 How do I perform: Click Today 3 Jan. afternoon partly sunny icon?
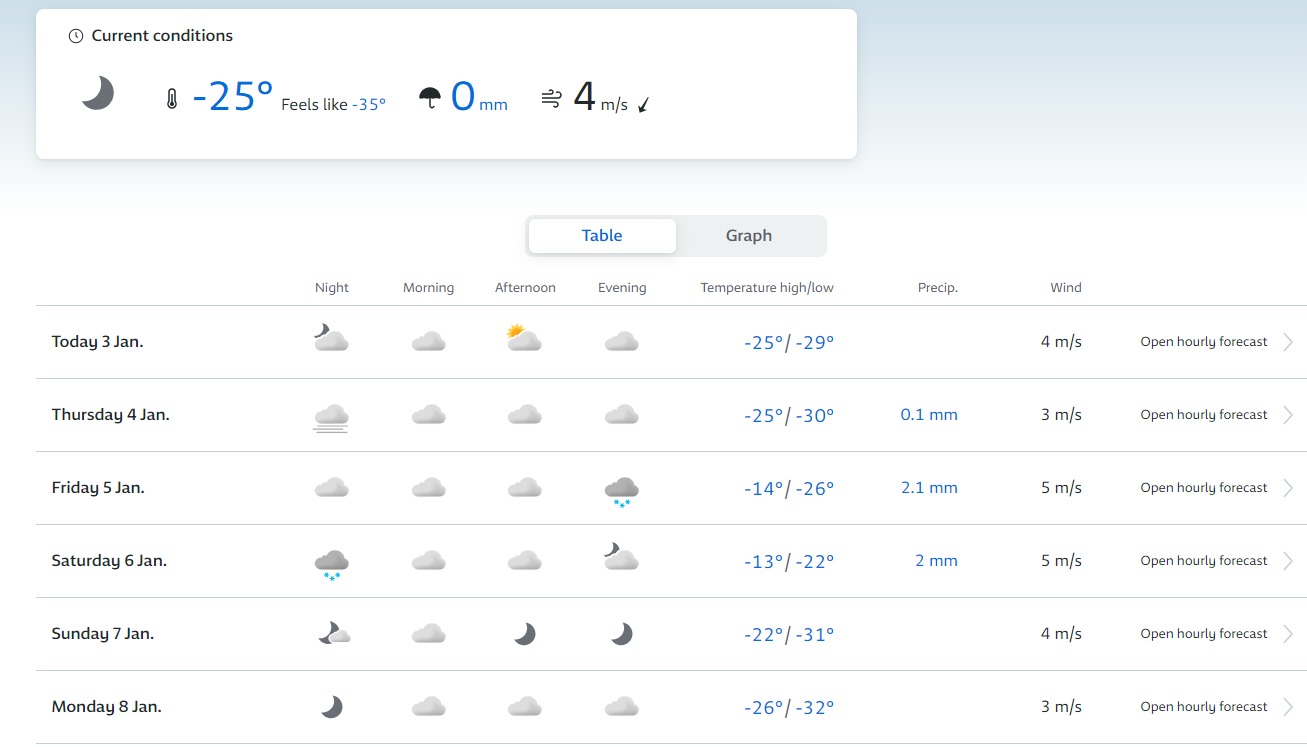(524, 338)
